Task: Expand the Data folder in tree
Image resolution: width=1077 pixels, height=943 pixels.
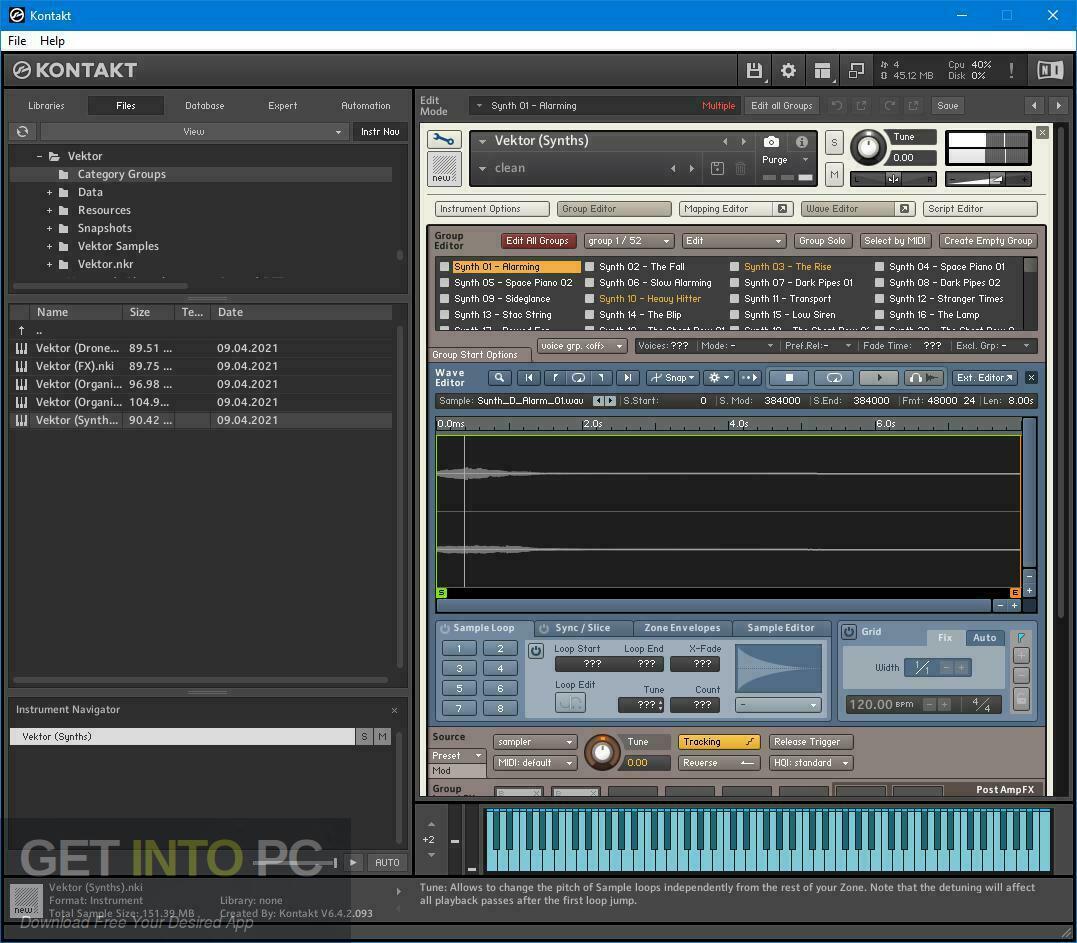Action: [49, 192]
